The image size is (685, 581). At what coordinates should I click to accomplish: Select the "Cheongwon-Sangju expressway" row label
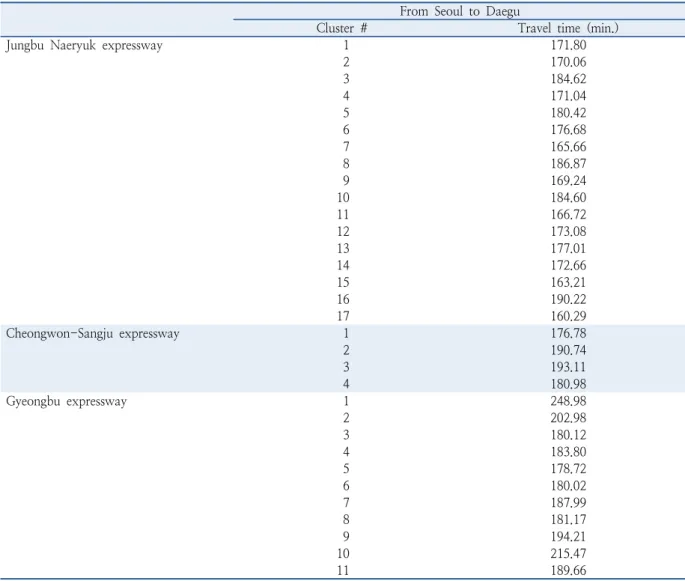click(93, 334)
